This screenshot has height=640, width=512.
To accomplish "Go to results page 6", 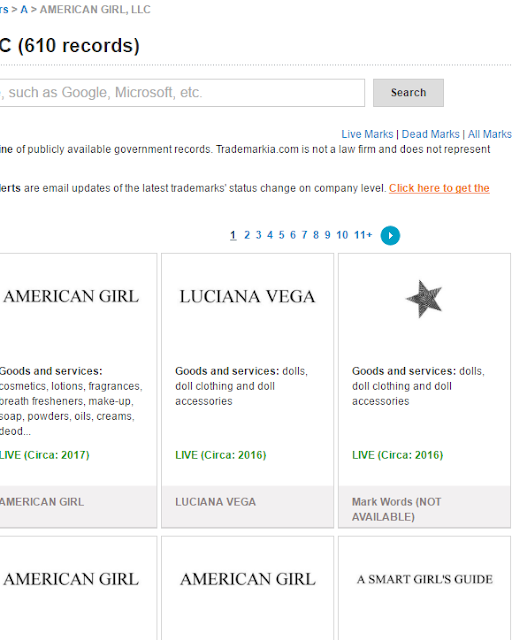I will (293, 235).
